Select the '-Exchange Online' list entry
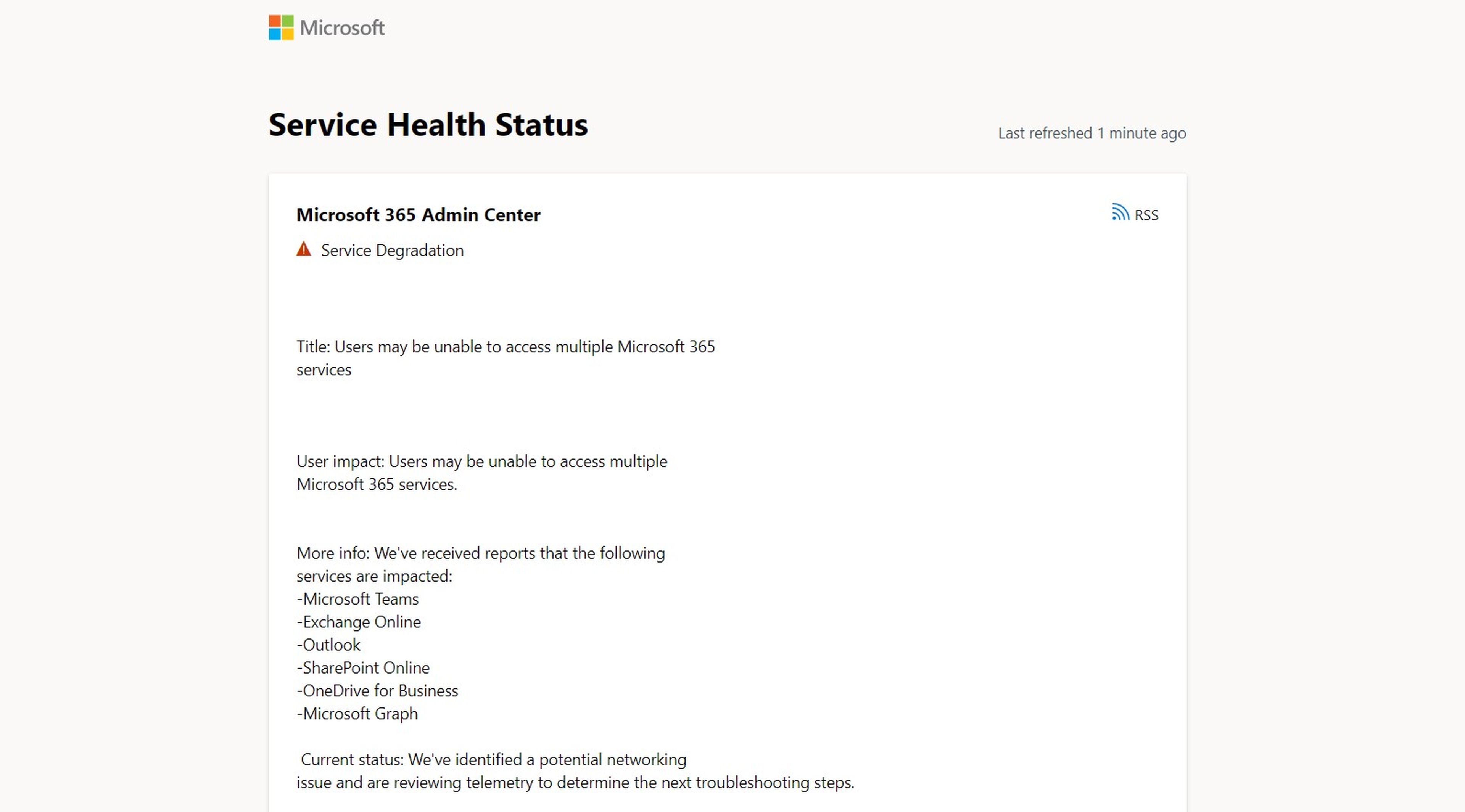 coord(359,622)
